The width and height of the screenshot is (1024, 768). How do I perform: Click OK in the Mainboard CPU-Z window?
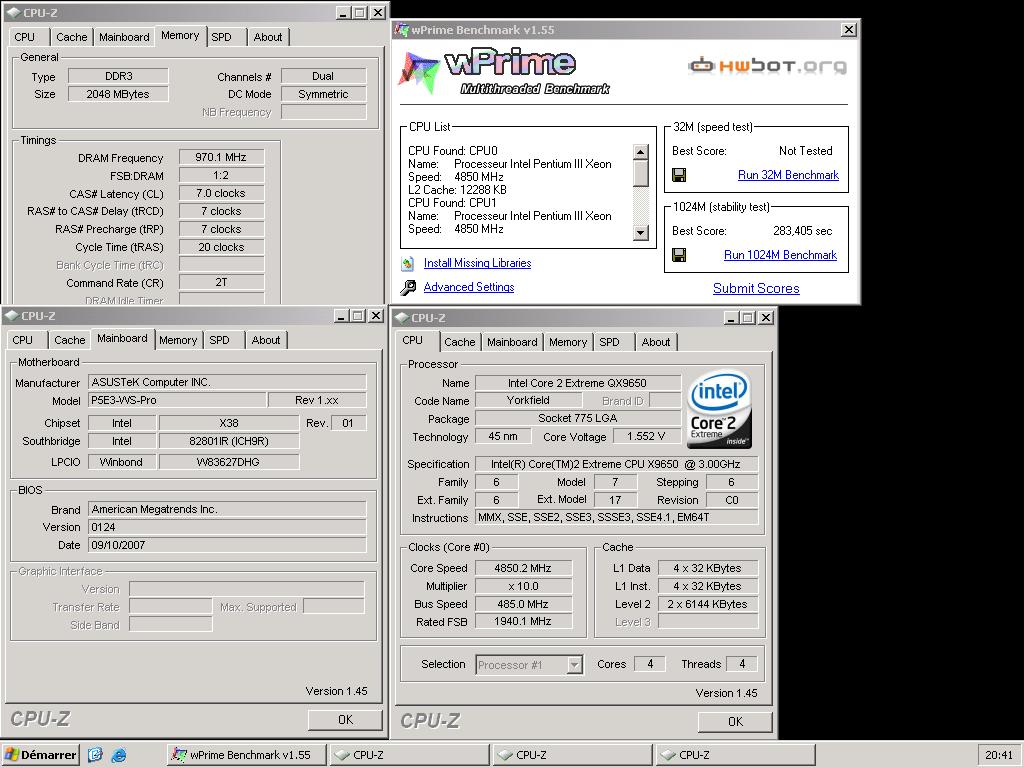click(345, 720)
